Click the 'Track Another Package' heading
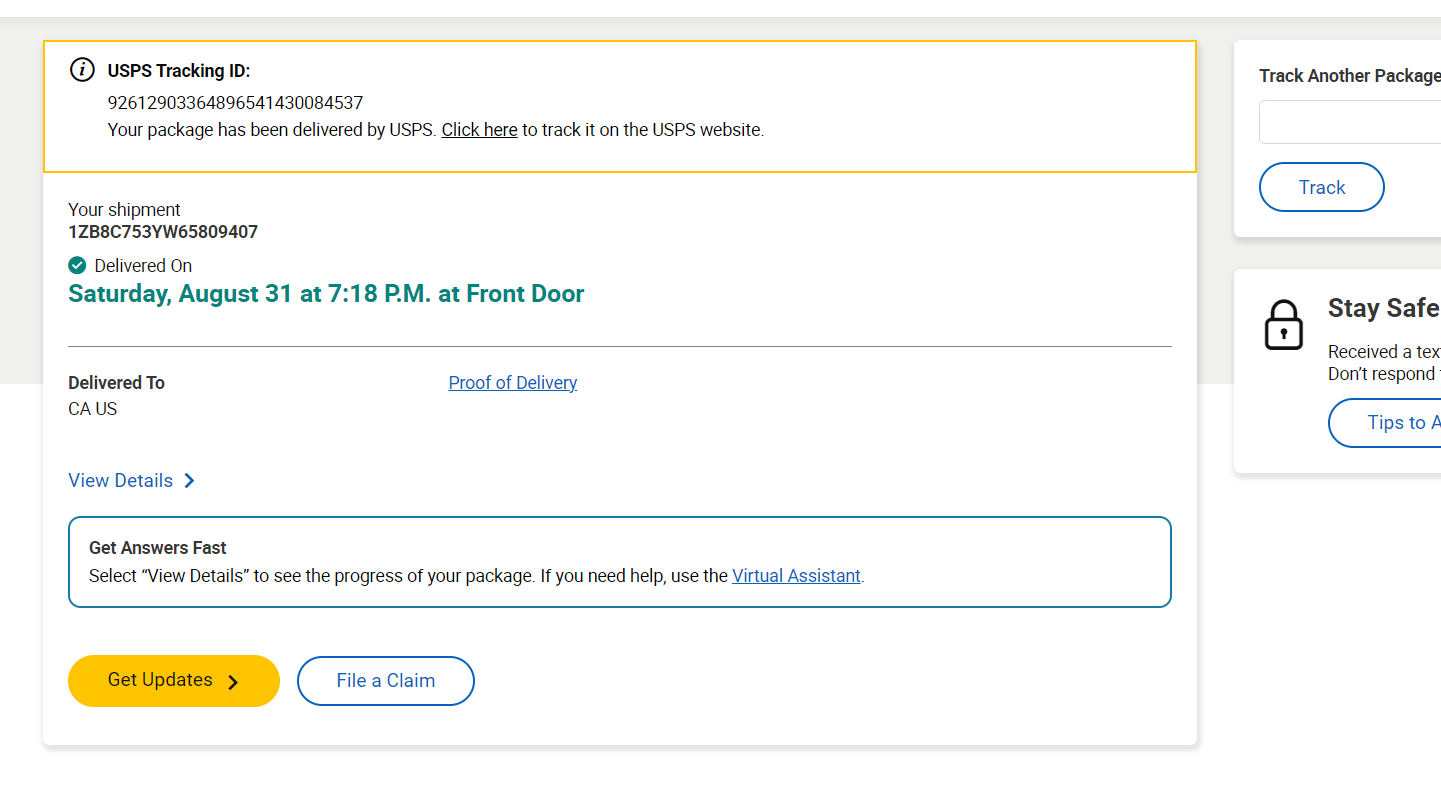The height and width of the screenshot is (785, 1441). coord(1350,76)
